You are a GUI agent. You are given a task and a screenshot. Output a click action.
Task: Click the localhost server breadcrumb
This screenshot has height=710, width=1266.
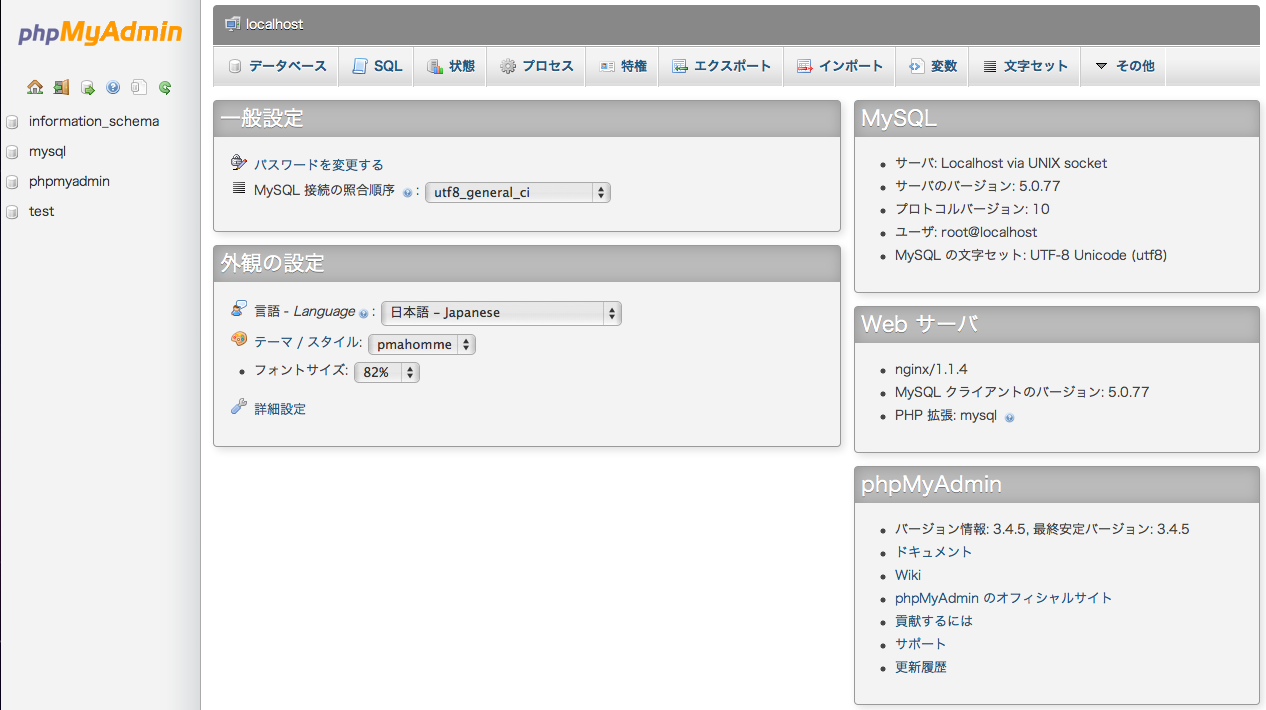(274, 24)
